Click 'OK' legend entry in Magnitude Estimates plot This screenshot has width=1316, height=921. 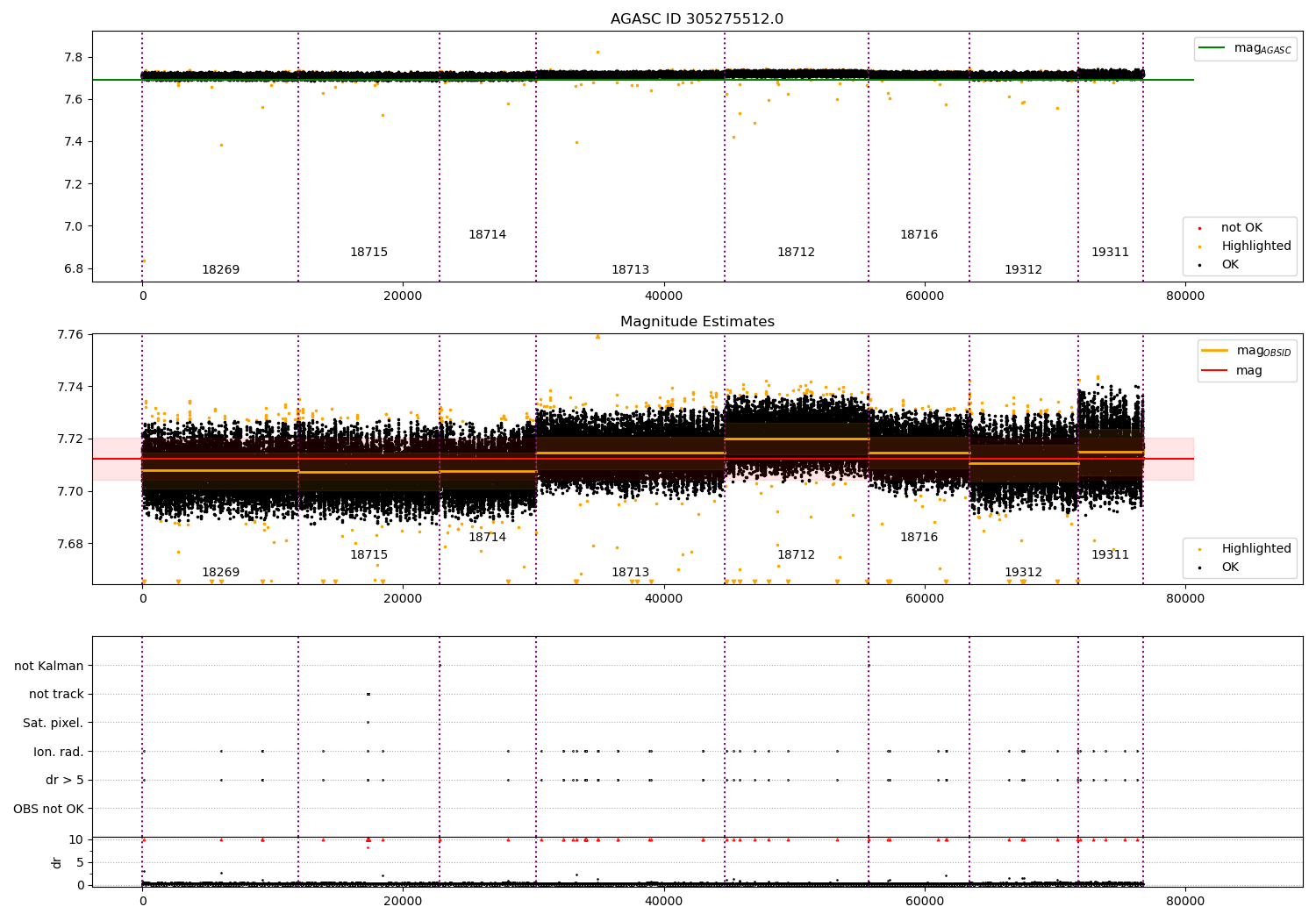[1219, 568]
